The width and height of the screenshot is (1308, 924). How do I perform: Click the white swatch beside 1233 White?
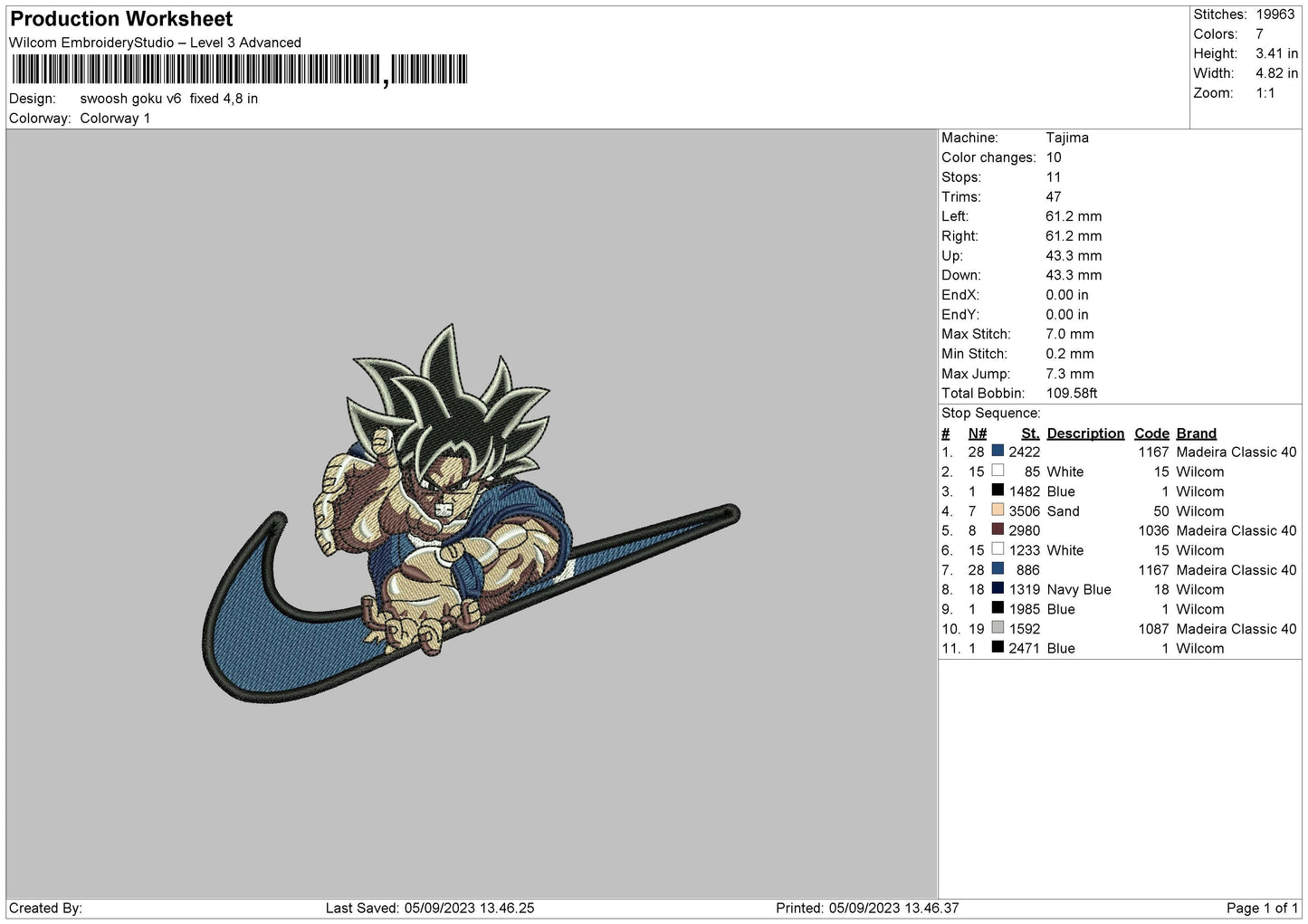[x=998, y=549]
